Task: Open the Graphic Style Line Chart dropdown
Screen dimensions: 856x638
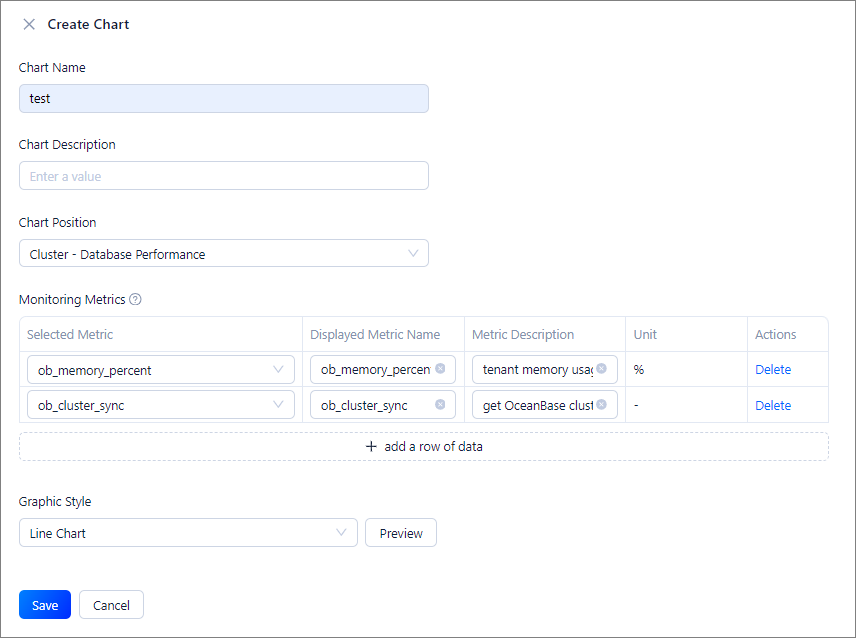Action: (x=188, y=533)
